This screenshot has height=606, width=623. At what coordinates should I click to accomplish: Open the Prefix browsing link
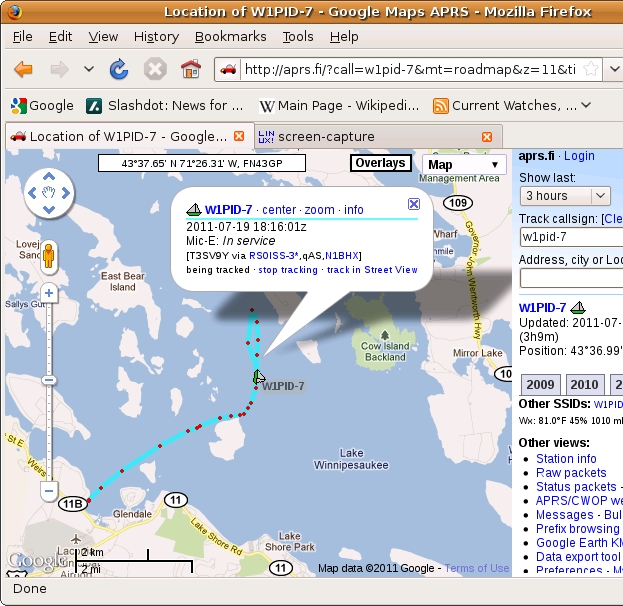pyautogui.click(x=578, y=529)
